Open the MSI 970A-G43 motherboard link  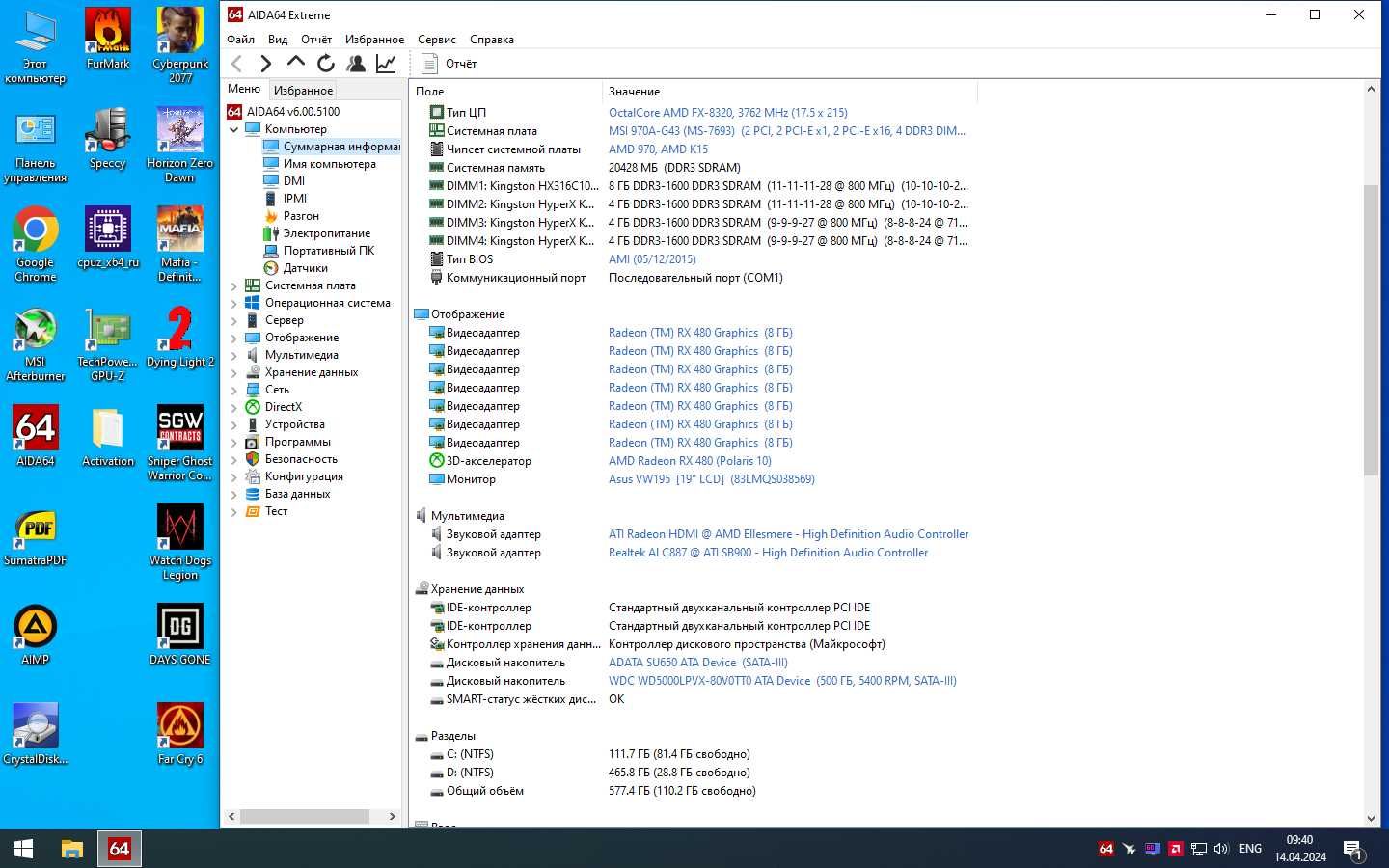point(787,131)
